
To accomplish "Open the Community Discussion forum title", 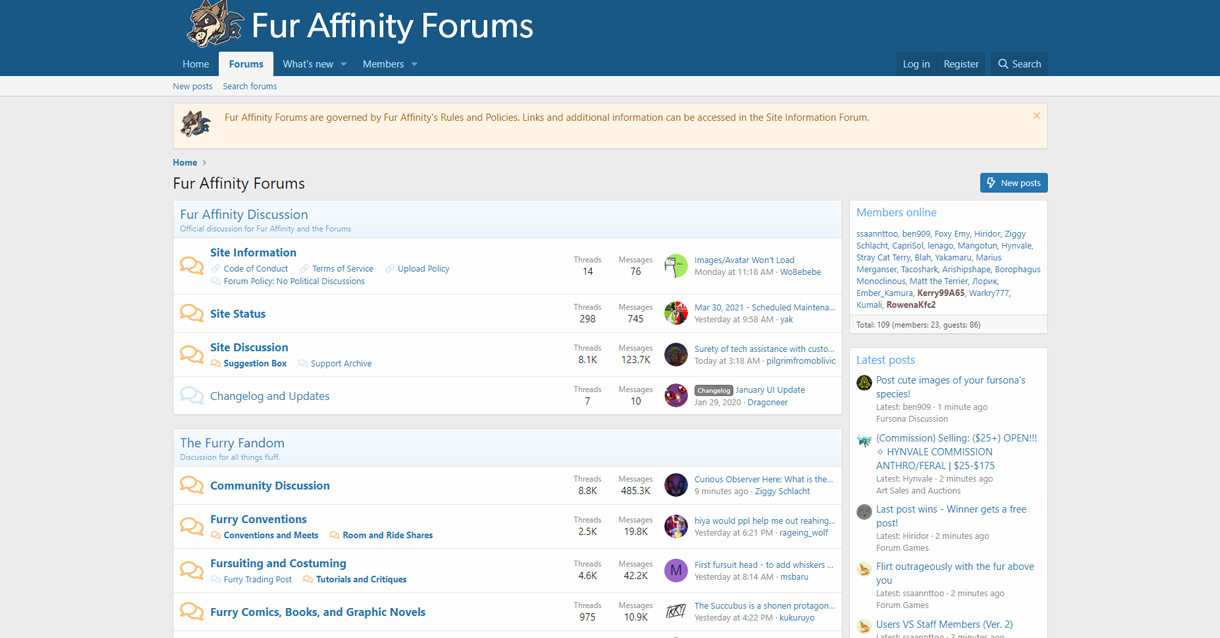I will click(270, 485).
